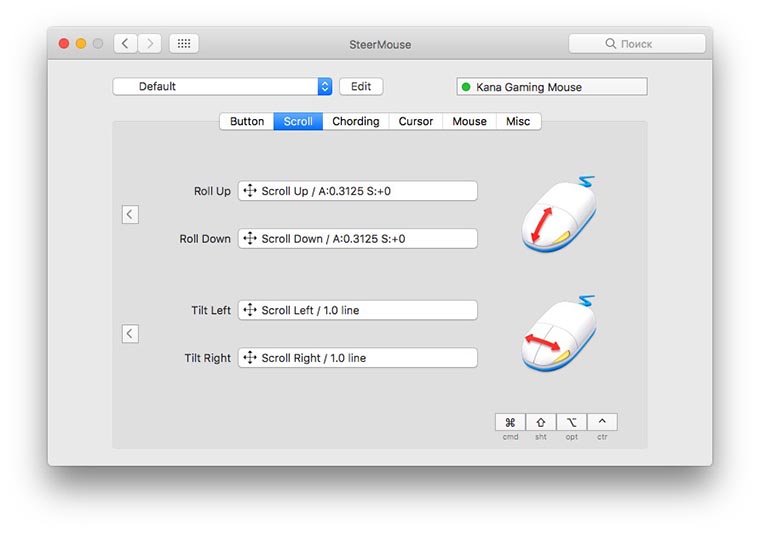This screenshot has width=760, height=534.
Task: Click move icon in Roll Up field
Action: pos(250,191)
